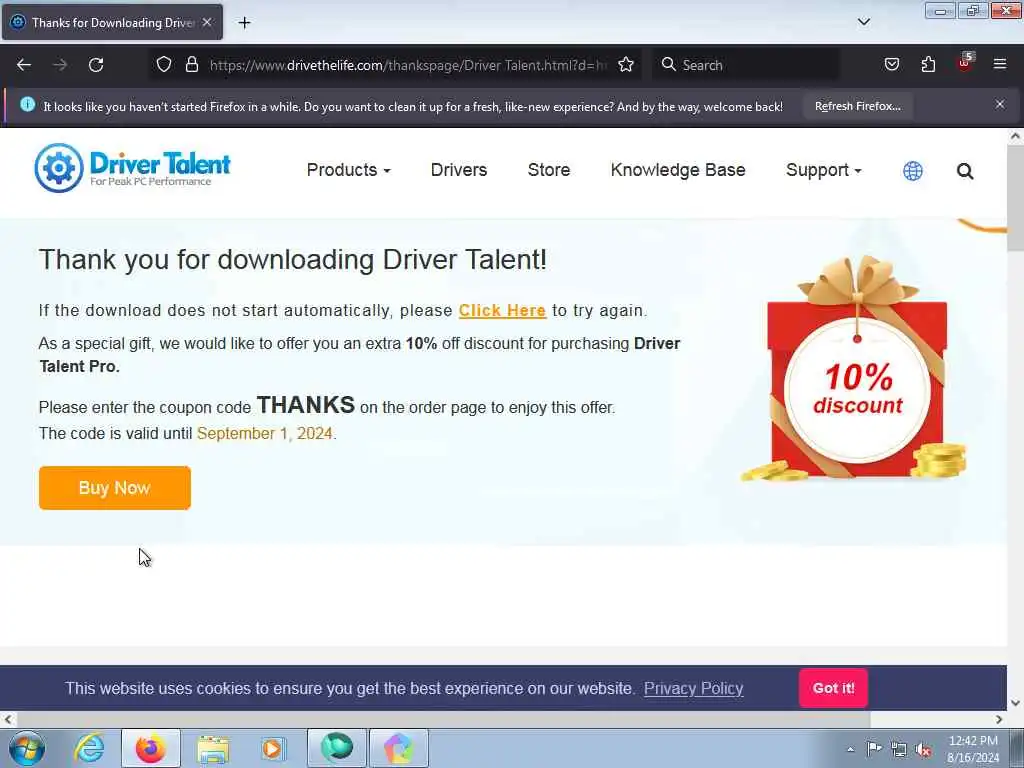Open the Drivers nav item
1024x768 pixels.
pos(459,170)
